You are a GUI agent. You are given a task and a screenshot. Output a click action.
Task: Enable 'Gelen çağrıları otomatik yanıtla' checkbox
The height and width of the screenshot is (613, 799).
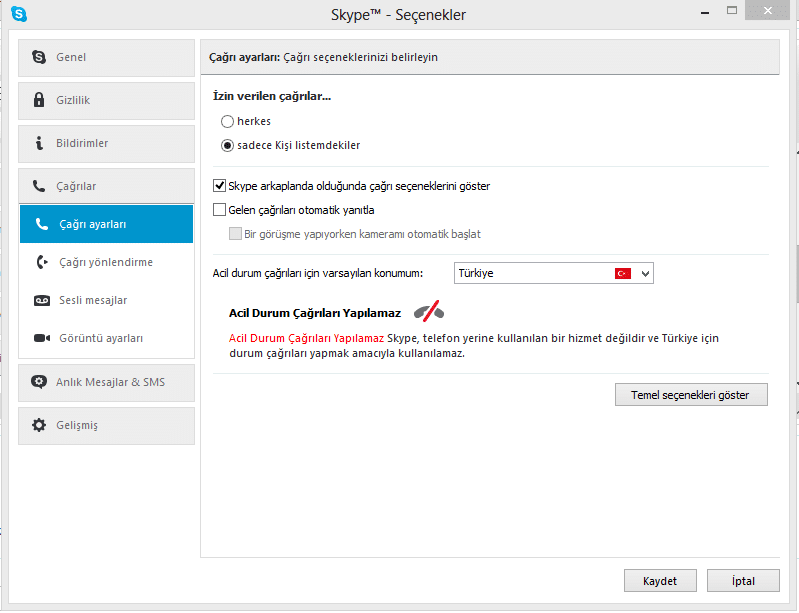219,209
